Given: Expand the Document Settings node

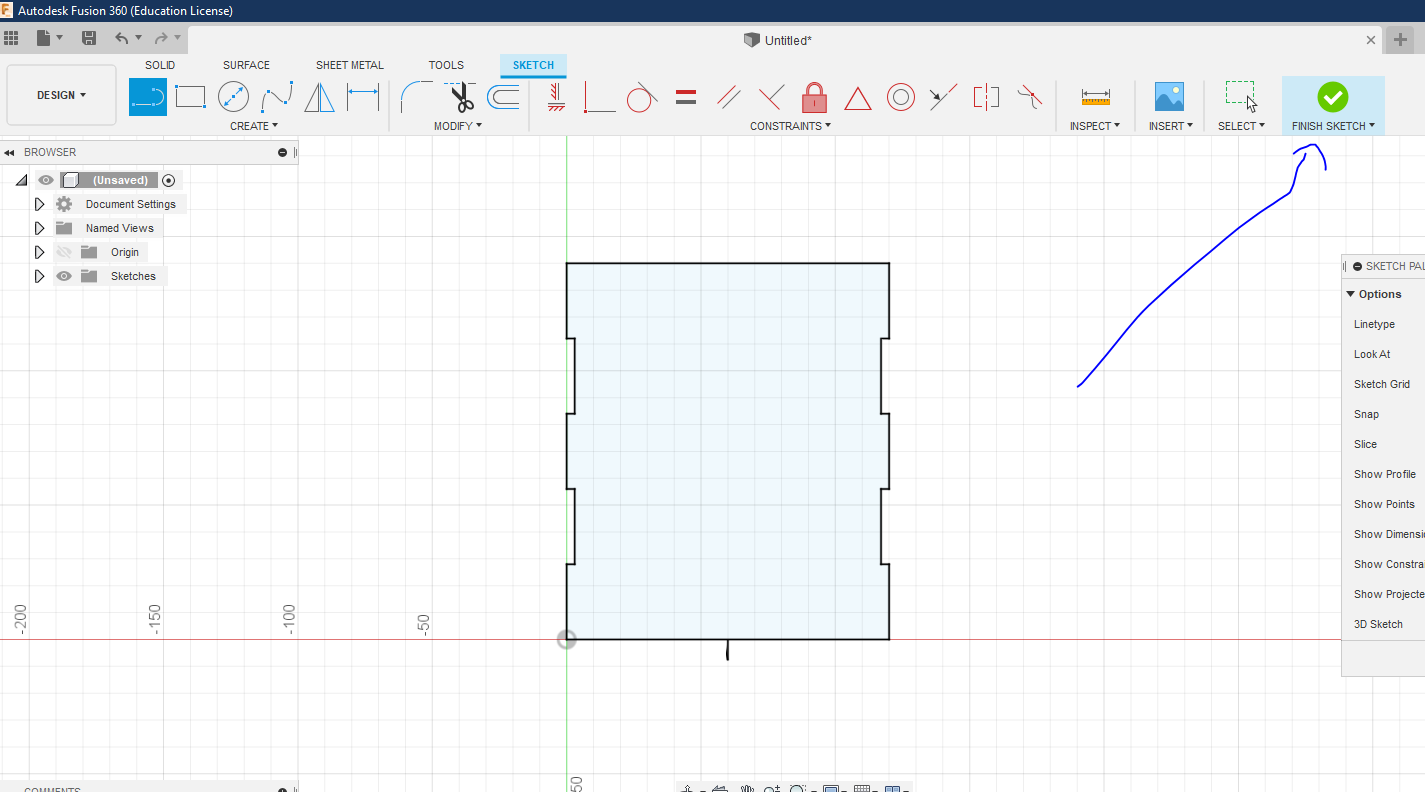Looking at the screenshot, I should click(40, 204).
